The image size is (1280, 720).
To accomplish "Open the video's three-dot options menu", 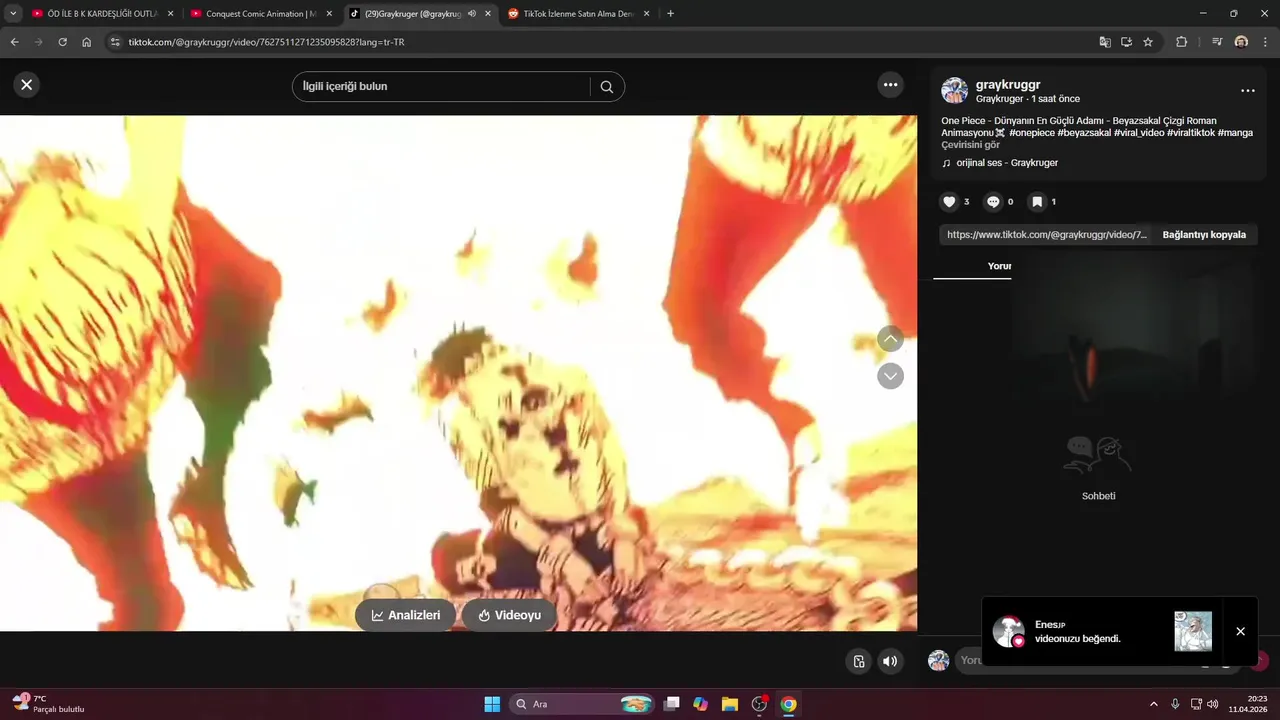I will pyautogui.click(x=890, y=85).
